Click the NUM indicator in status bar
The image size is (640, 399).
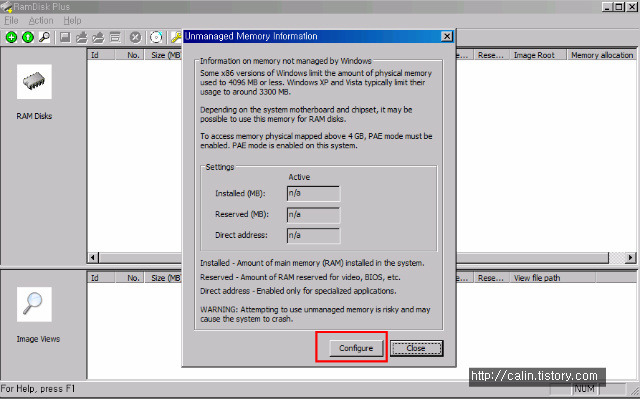point(584,389)
